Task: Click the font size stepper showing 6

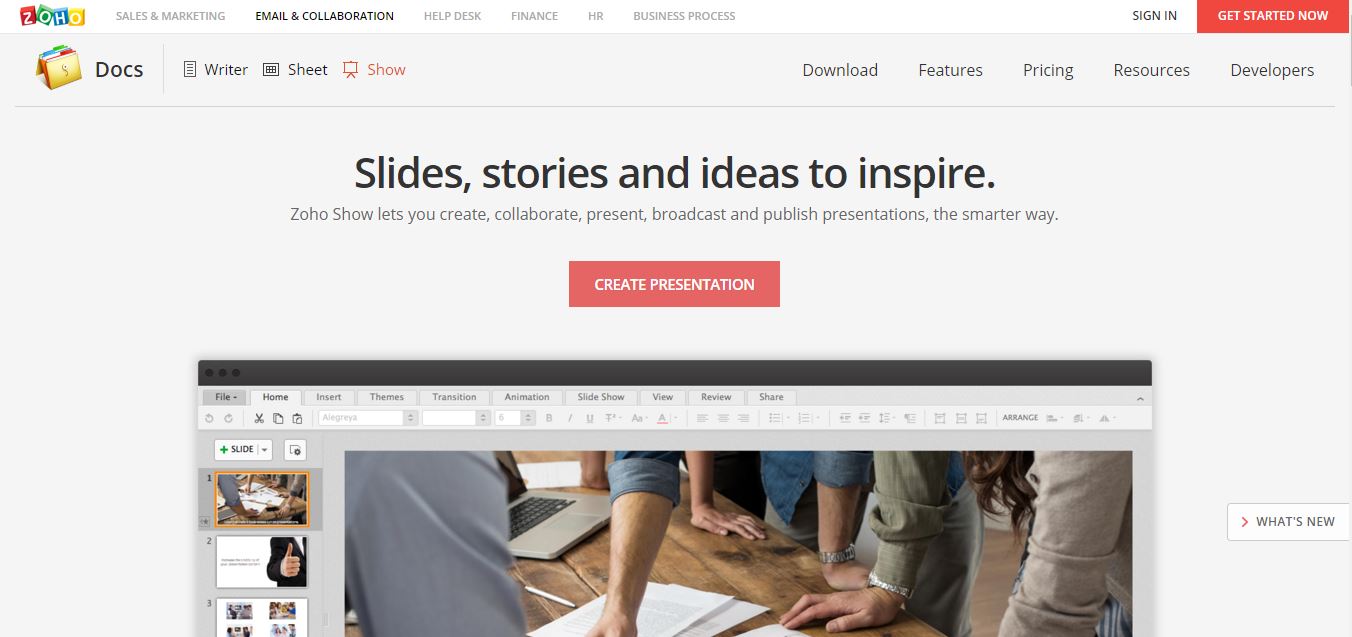Action: (x=515, y=418)
